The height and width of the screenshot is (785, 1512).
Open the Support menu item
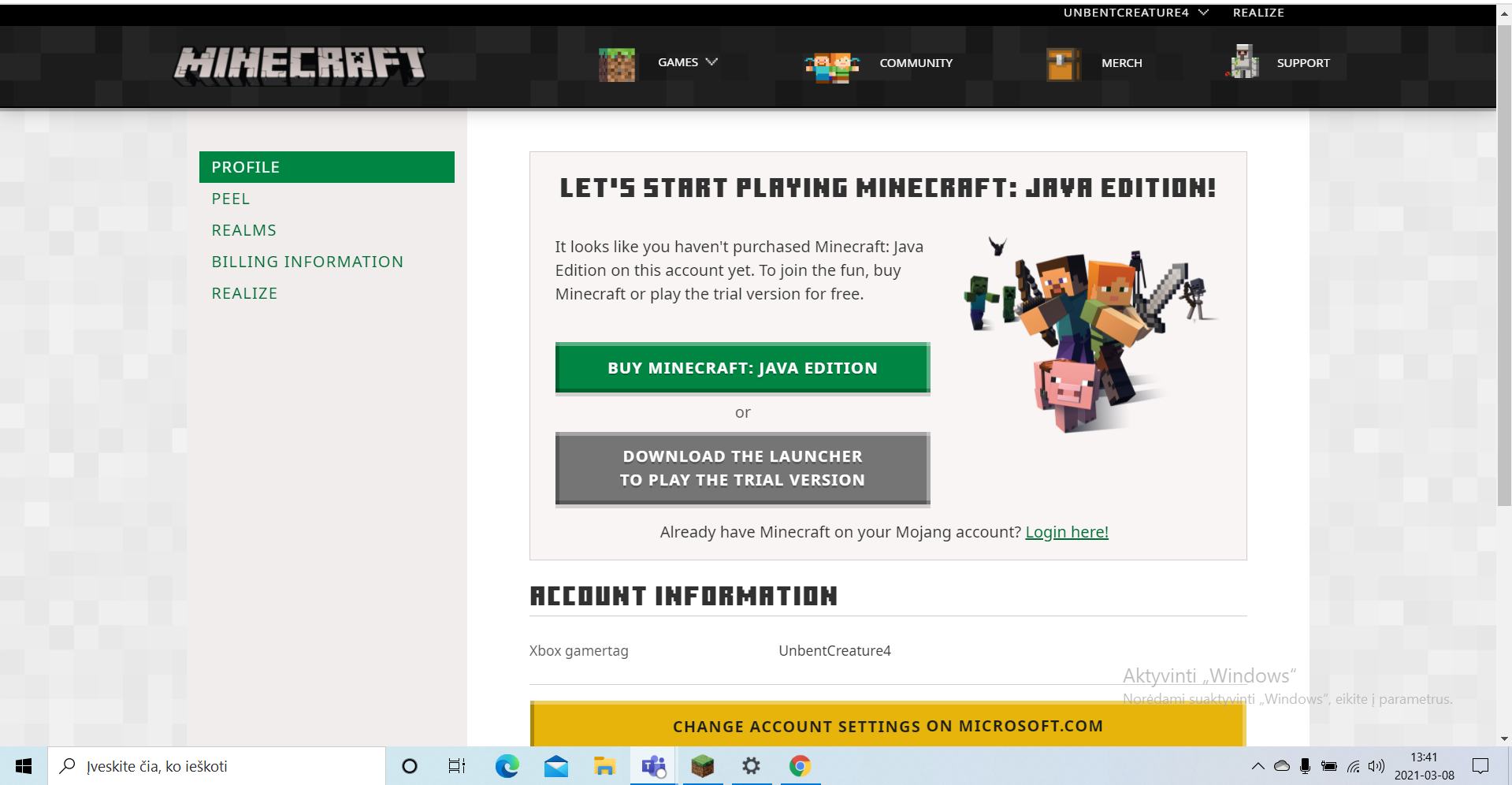(1303, 63)
